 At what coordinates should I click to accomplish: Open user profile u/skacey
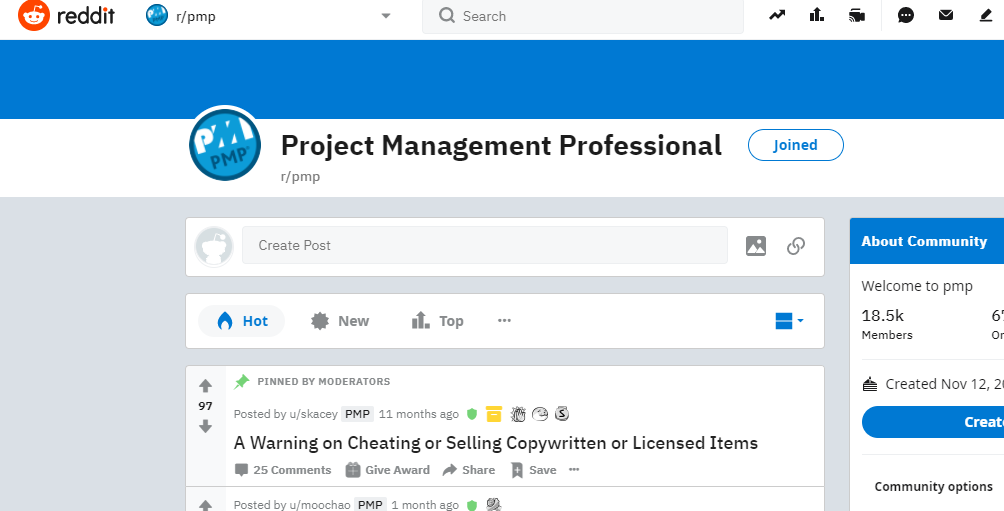click(314, 414)
